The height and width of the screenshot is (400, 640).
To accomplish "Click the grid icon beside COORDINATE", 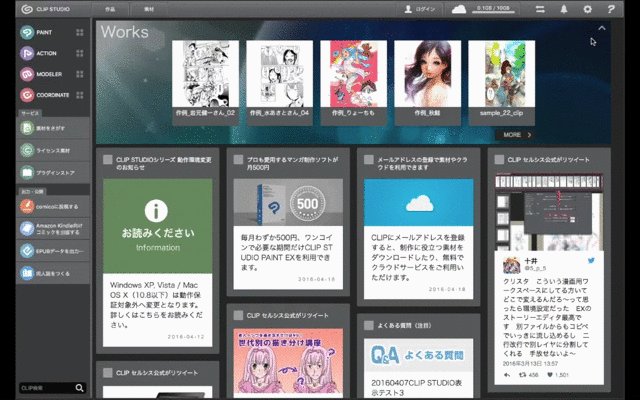I will (80, 95).
